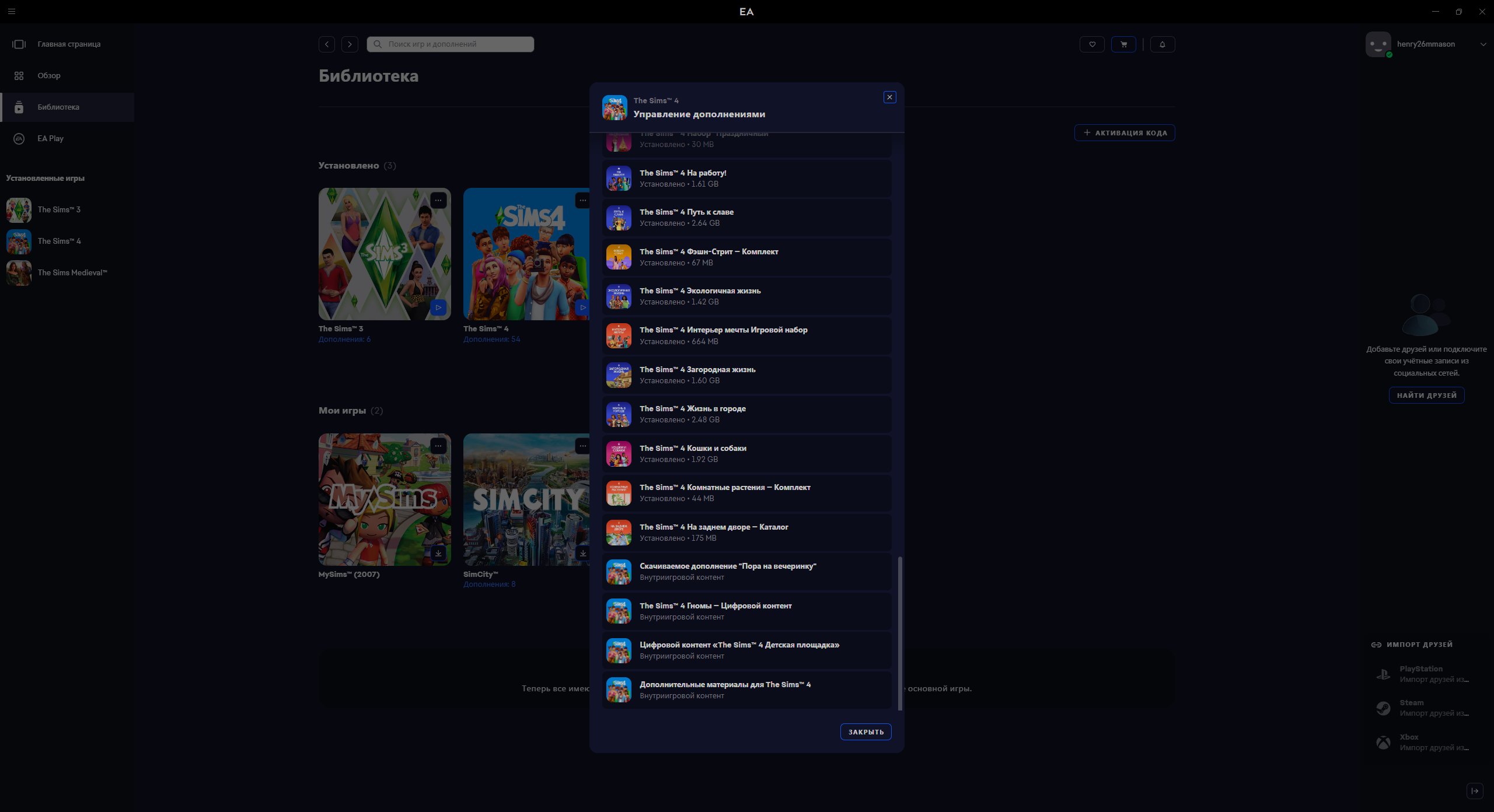Viewport: 1494px width, 812px height.
Task: Click The Sims 4 icon in the dialog header
Action: [615, 108]
